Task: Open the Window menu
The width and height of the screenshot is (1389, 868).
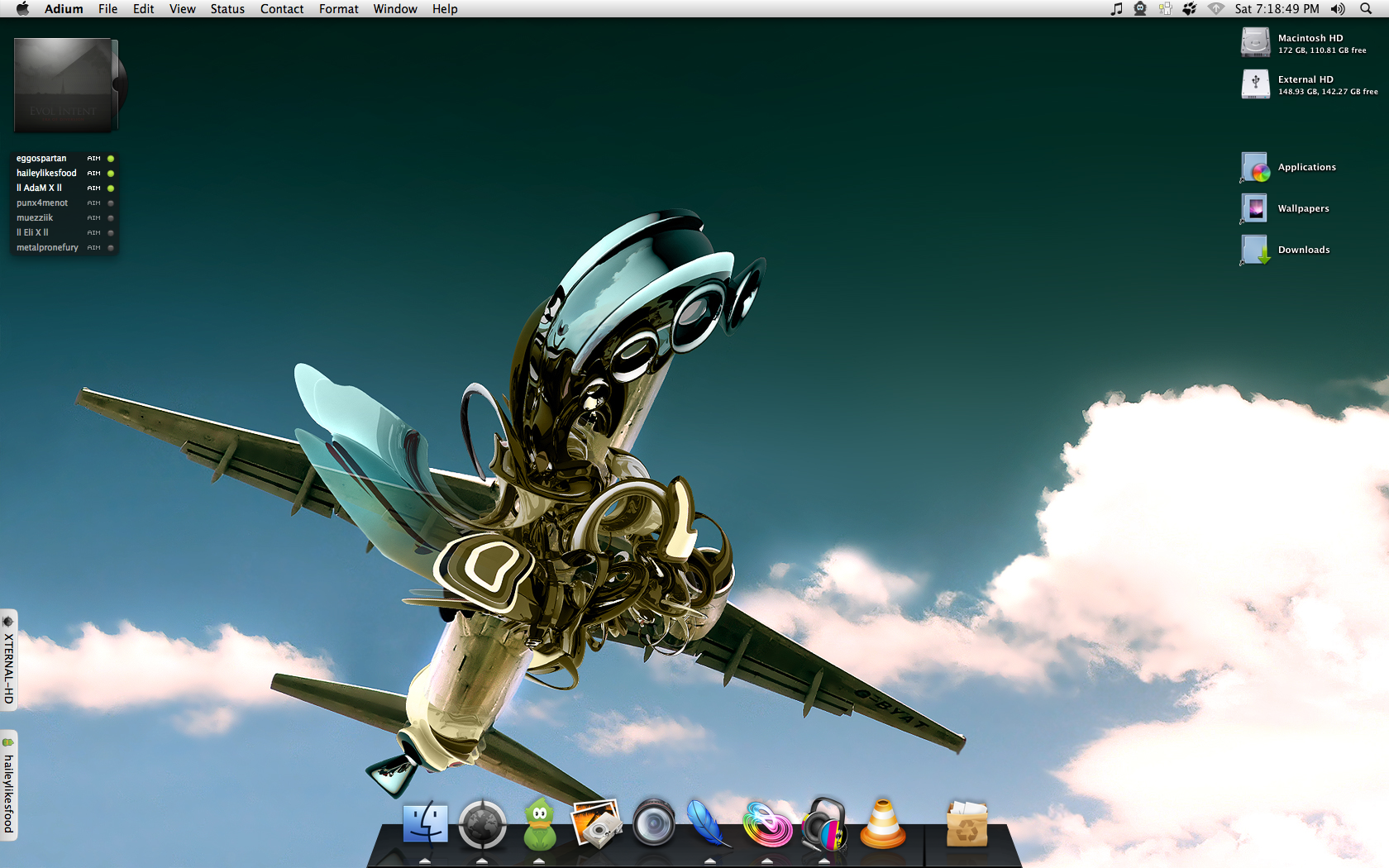Action: click(395, 9)
